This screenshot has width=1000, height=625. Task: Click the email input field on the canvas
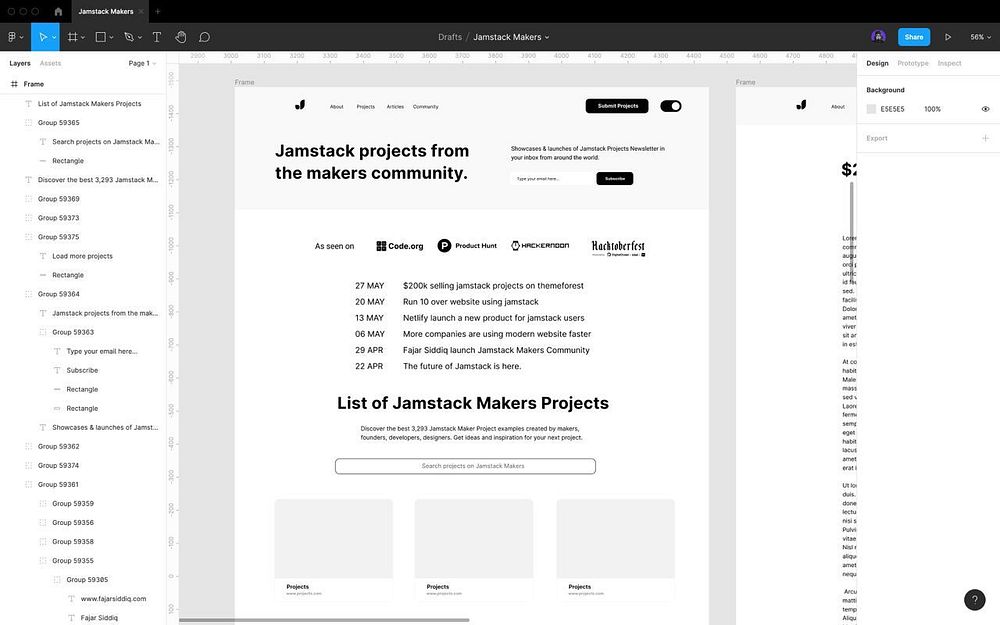tap(552, 179)
